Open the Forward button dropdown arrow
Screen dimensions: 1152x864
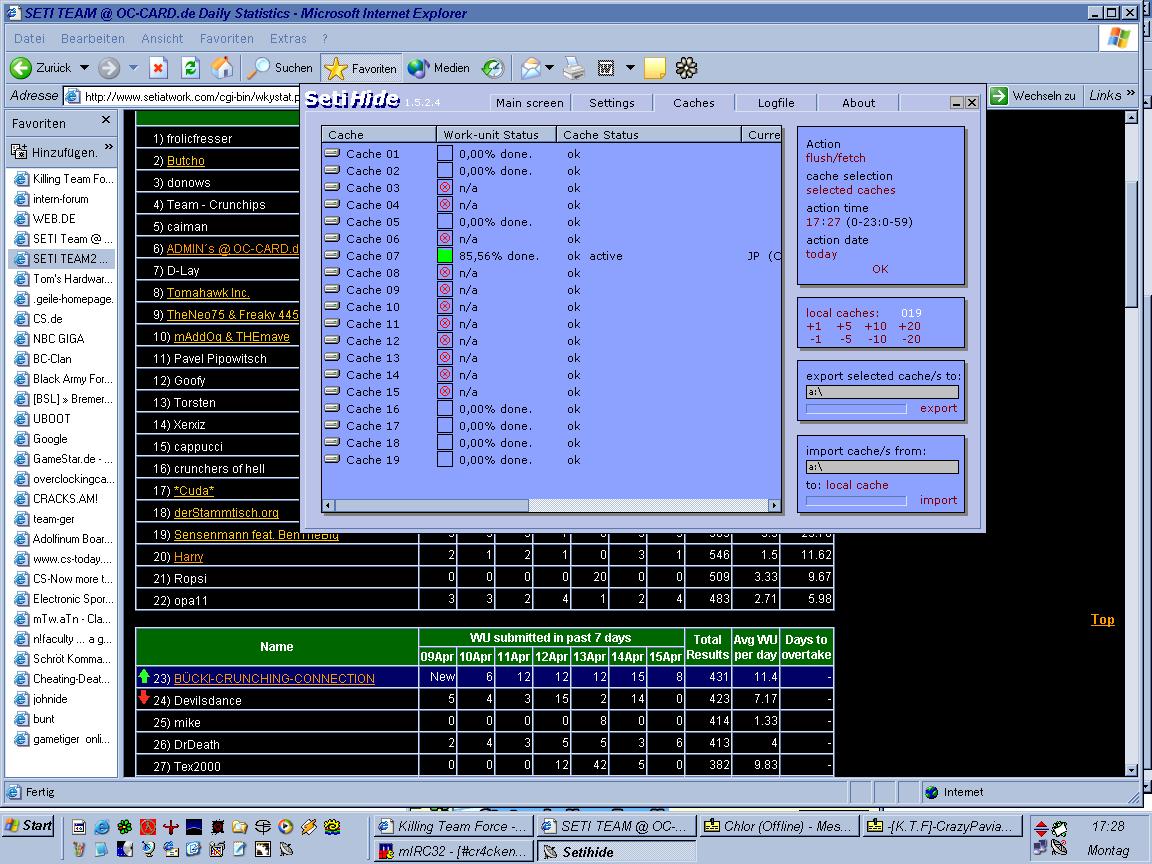click(x=133, y=68)
